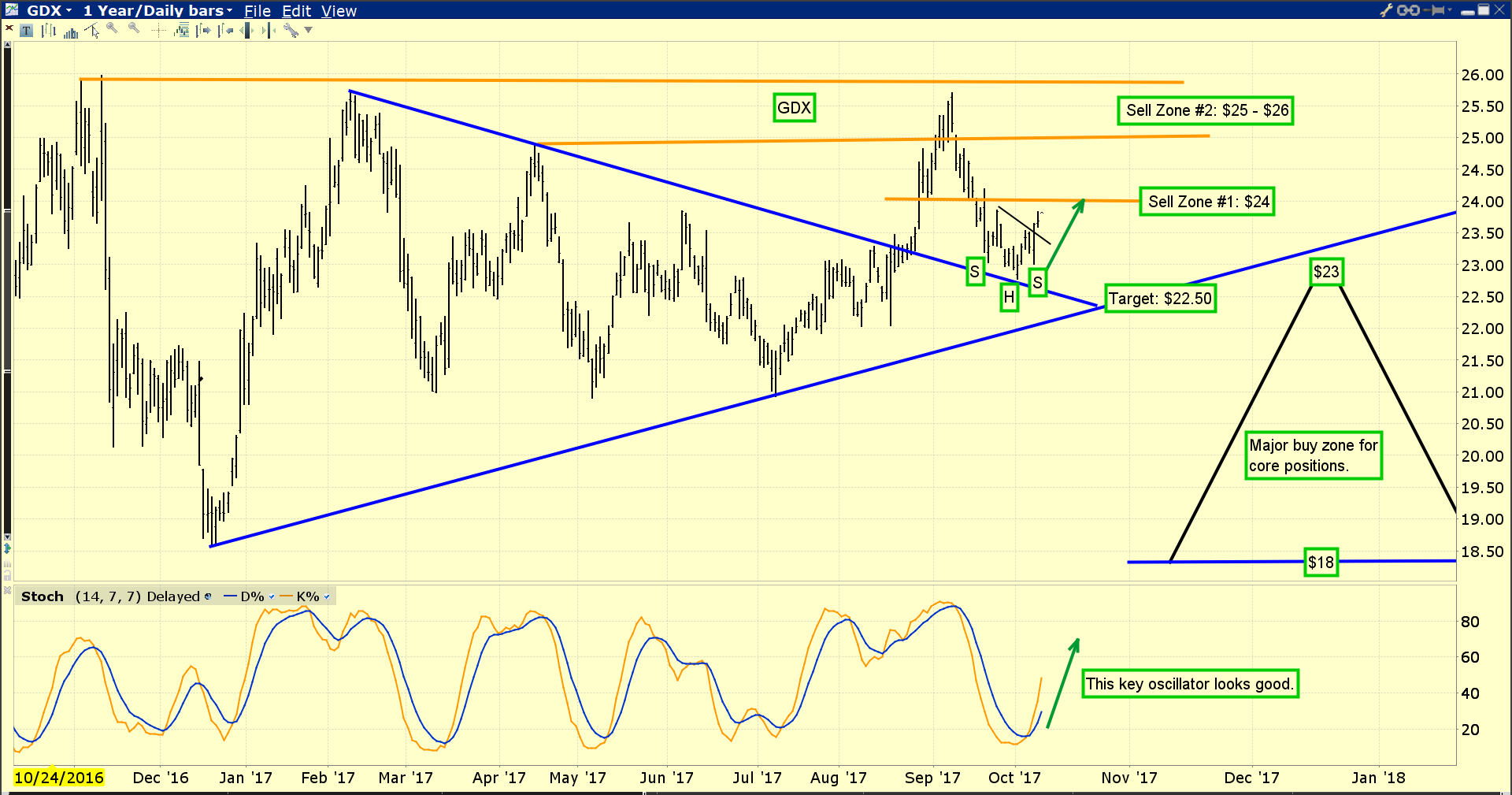Open the Edit menu
Screen dimensions: 1512x795
pos(297,11)
